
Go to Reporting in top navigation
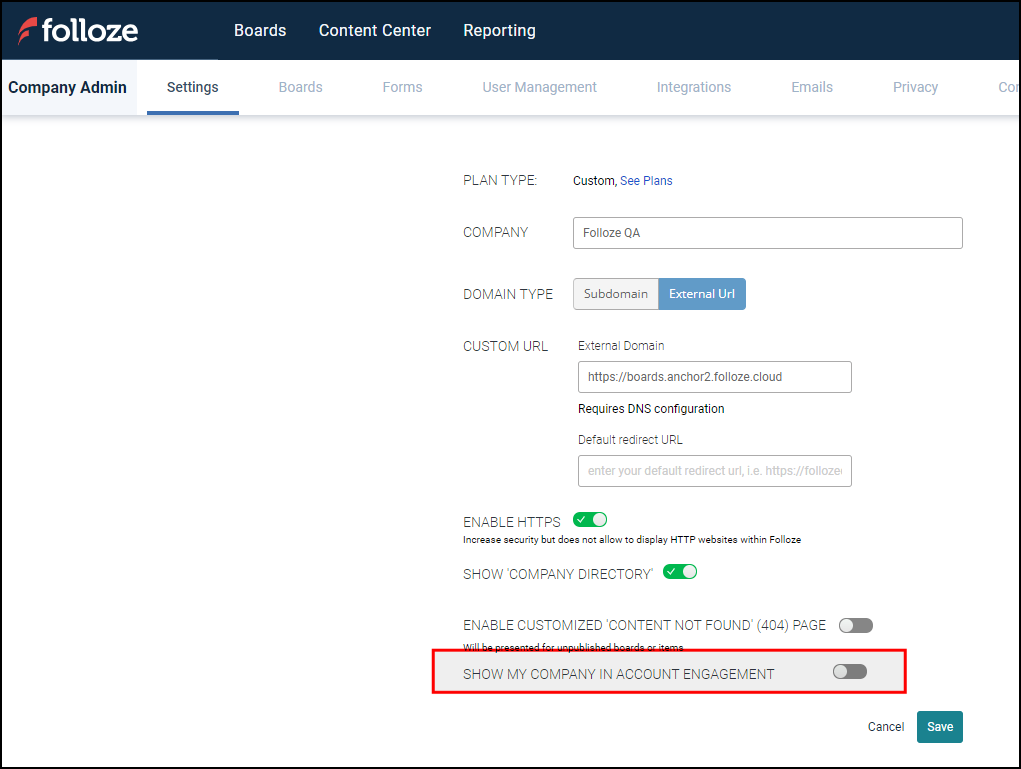pos(499,30)
